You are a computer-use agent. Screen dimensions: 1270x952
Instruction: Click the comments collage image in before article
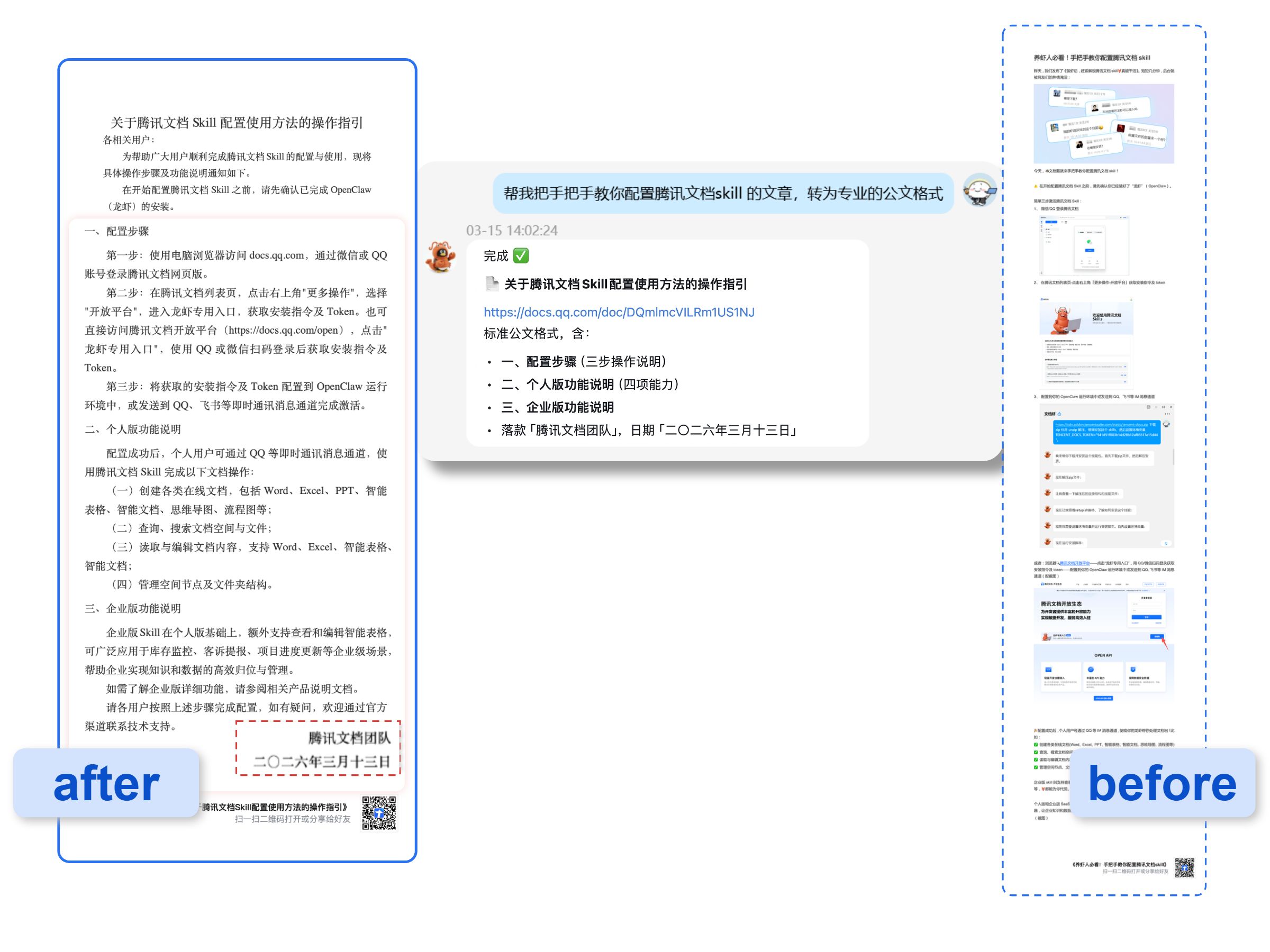pyautogui.click(x=1103, y=123)
